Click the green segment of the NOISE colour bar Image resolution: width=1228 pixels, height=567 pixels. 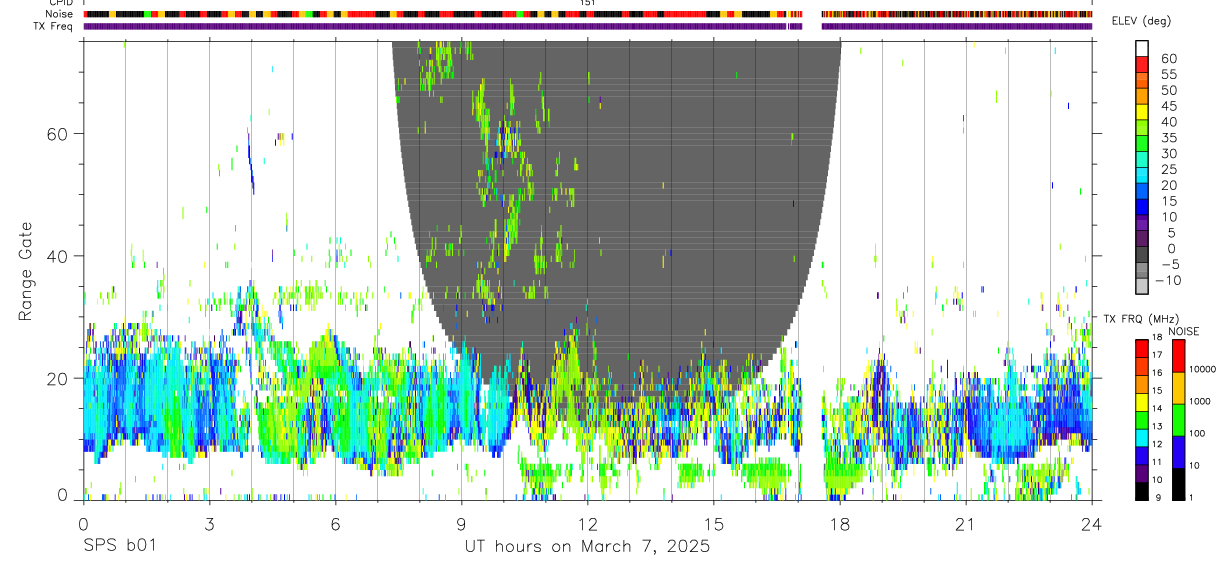point(1177,419)
